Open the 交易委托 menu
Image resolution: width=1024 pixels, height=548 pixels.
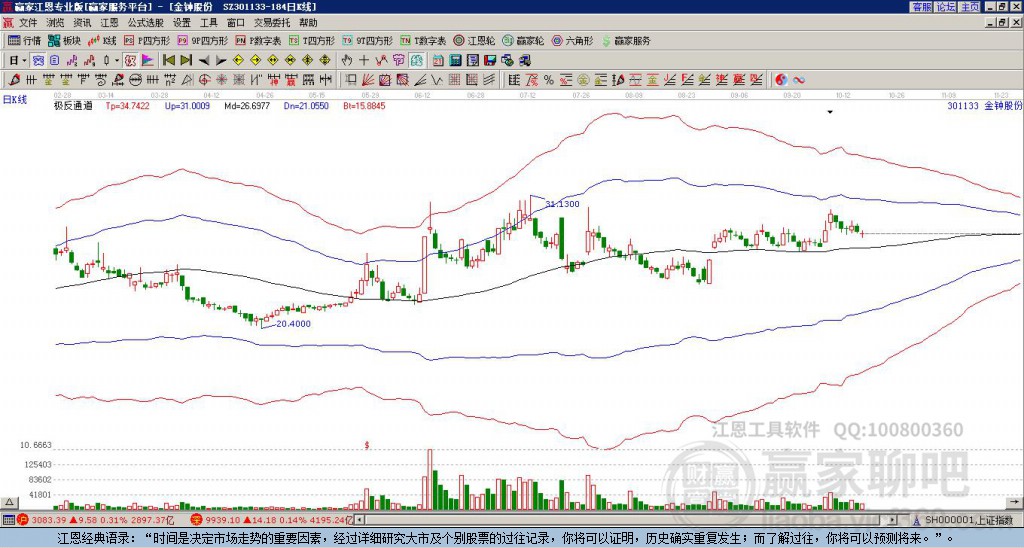(x=272, y=23)
